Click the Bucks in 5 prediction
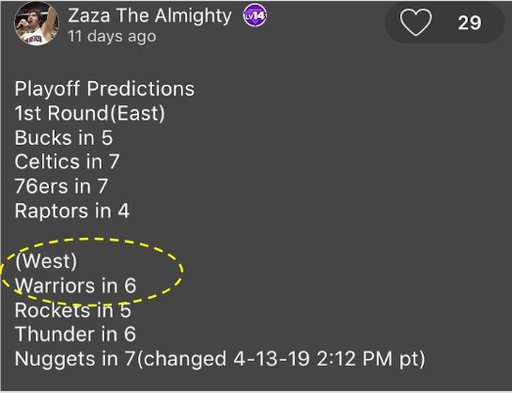This screenshot has height=393, width=512. click(x=64, y=138)
